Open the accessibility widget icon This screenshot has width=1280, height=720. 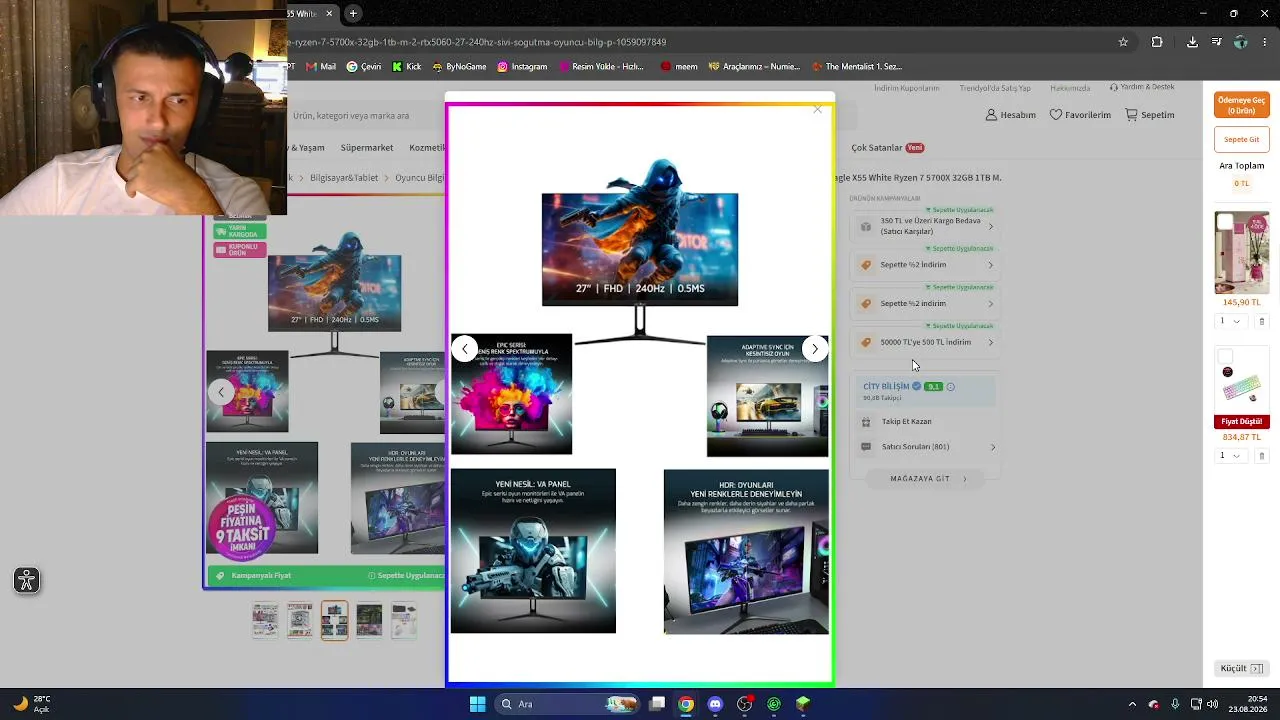(27, 580)
